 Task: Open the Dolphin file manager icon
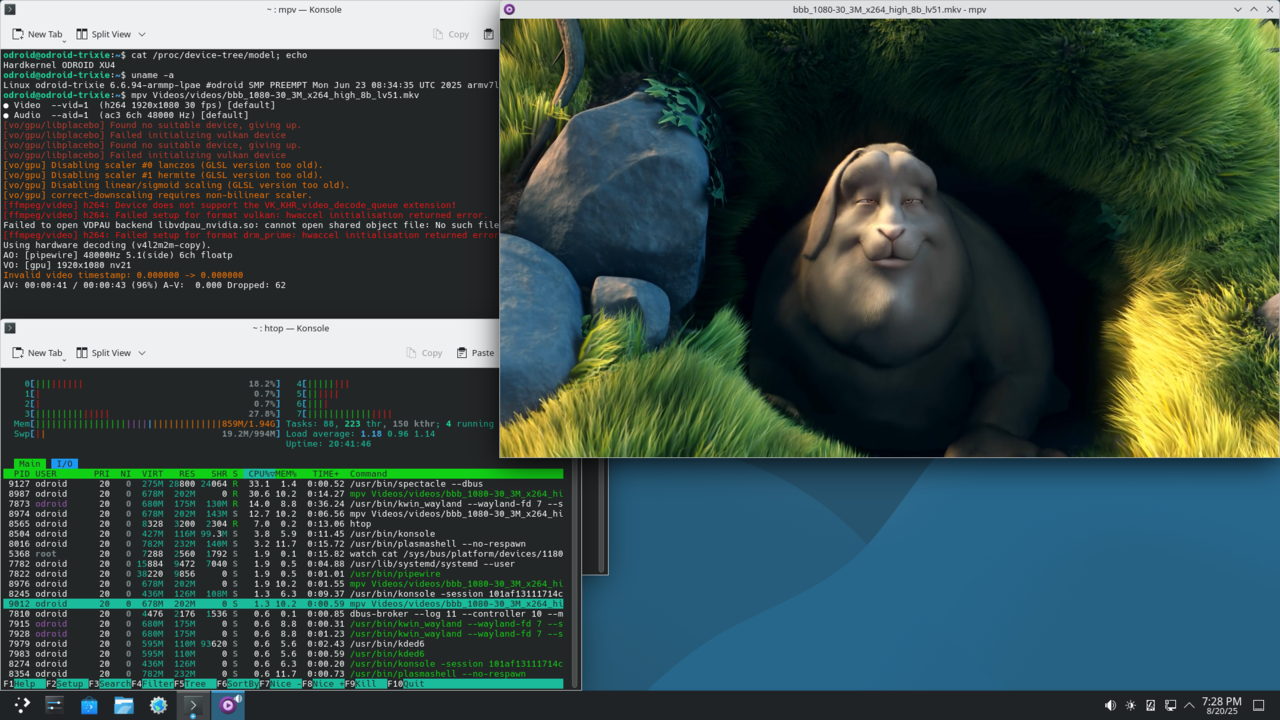pyautogui.click(x=124, y=705)
